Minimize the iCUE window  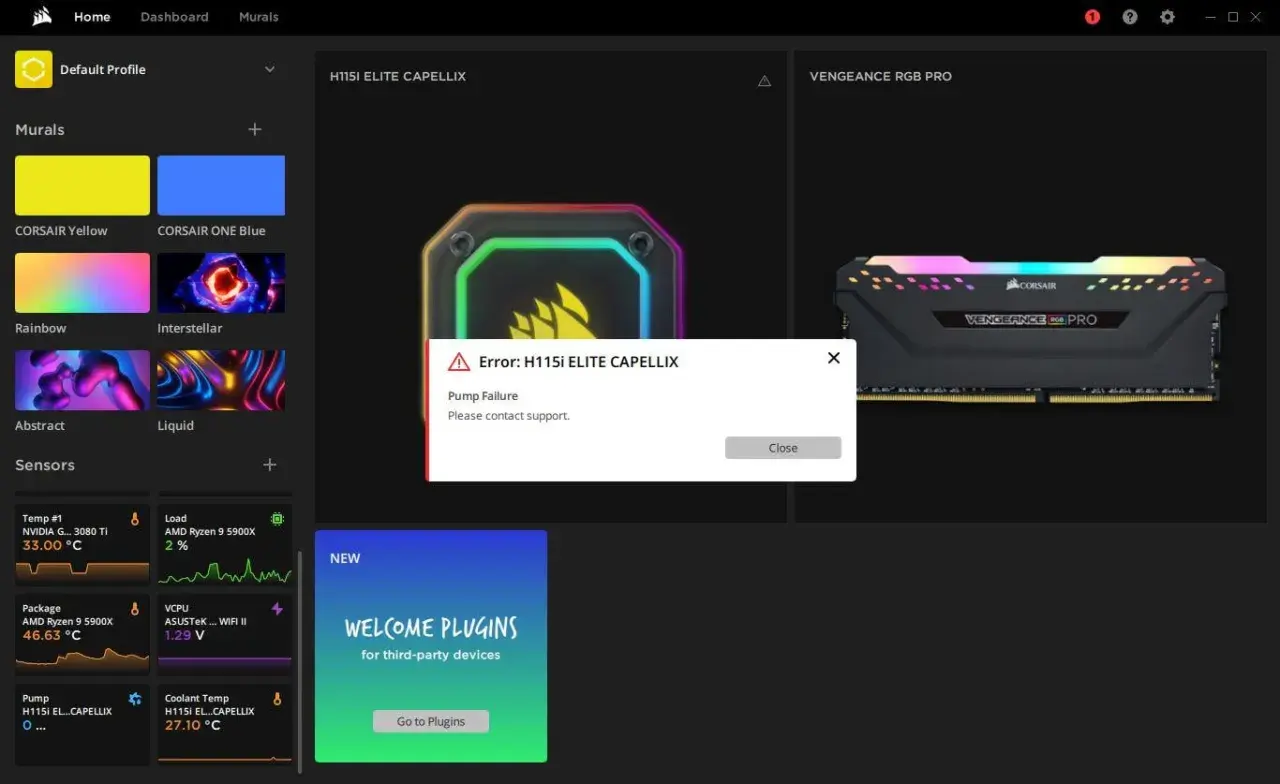pyautogui.click(x=1211, y=17)
